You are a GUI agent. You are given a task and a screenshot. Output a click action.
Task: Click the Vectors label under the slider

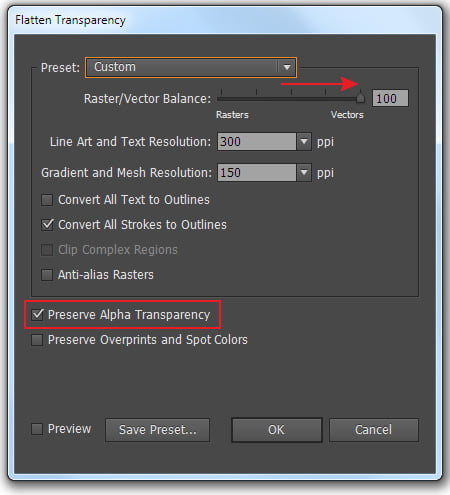347,115
